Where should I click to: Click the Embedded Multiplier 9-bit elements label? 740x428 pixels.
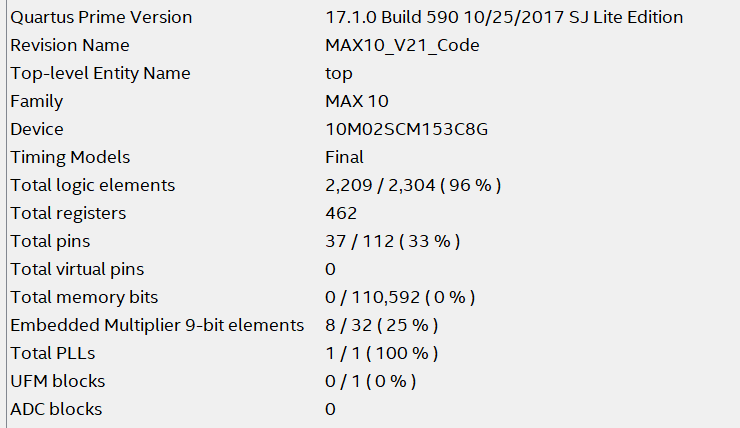[x=157, y=325]
